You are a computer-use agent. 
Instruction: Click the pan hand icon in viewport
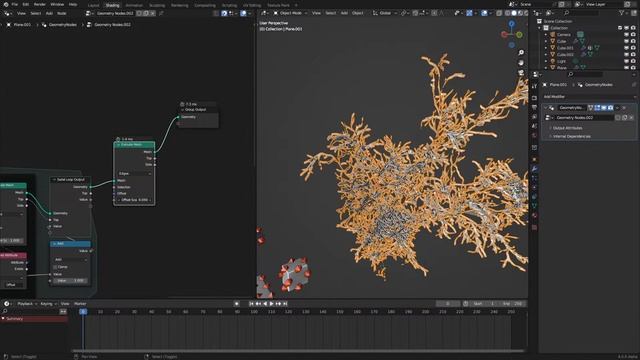coord(521,62)
